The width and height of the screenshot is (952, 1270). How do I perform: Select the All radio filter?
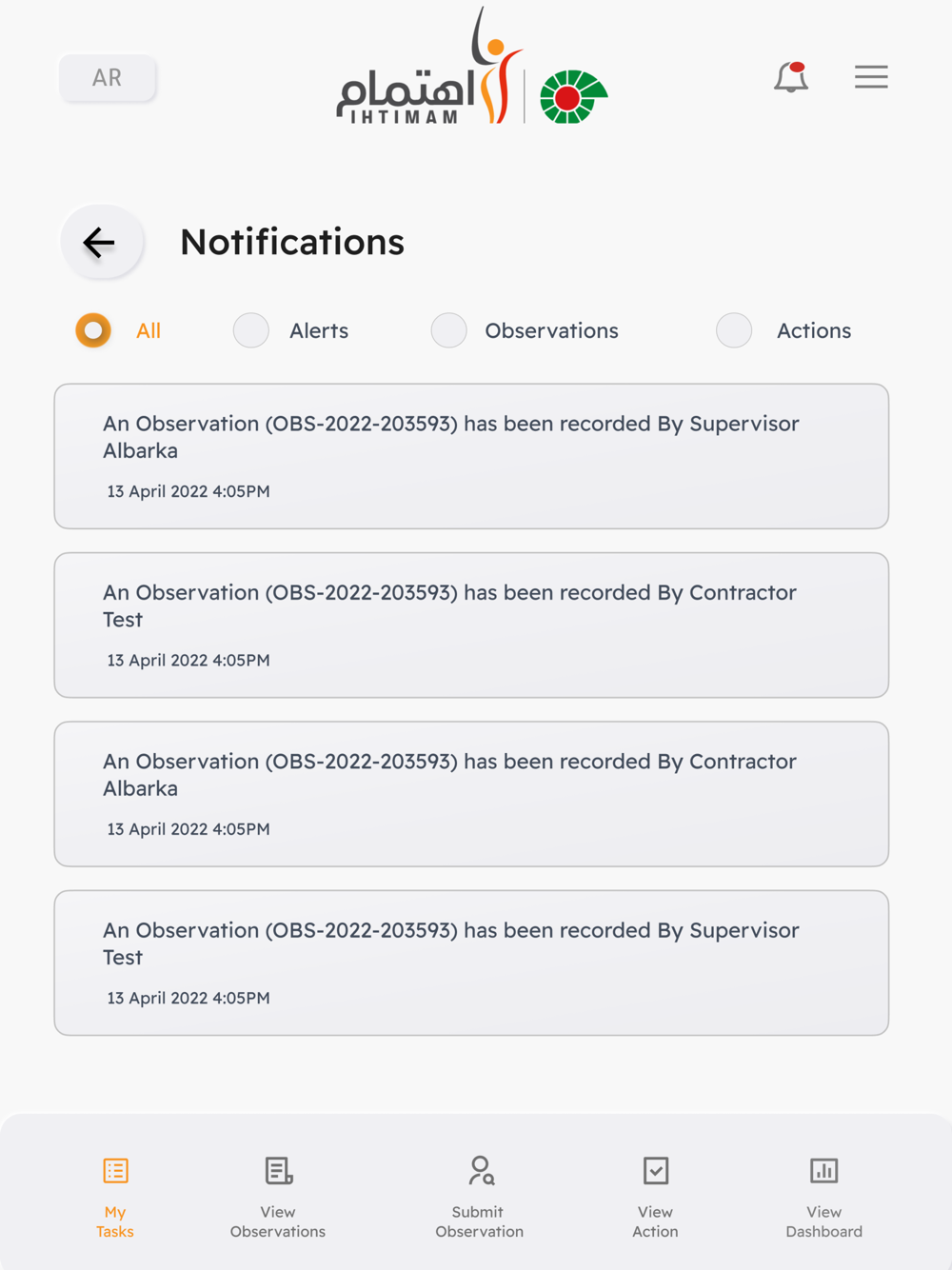pyautogui.click(x=93, y=330)
